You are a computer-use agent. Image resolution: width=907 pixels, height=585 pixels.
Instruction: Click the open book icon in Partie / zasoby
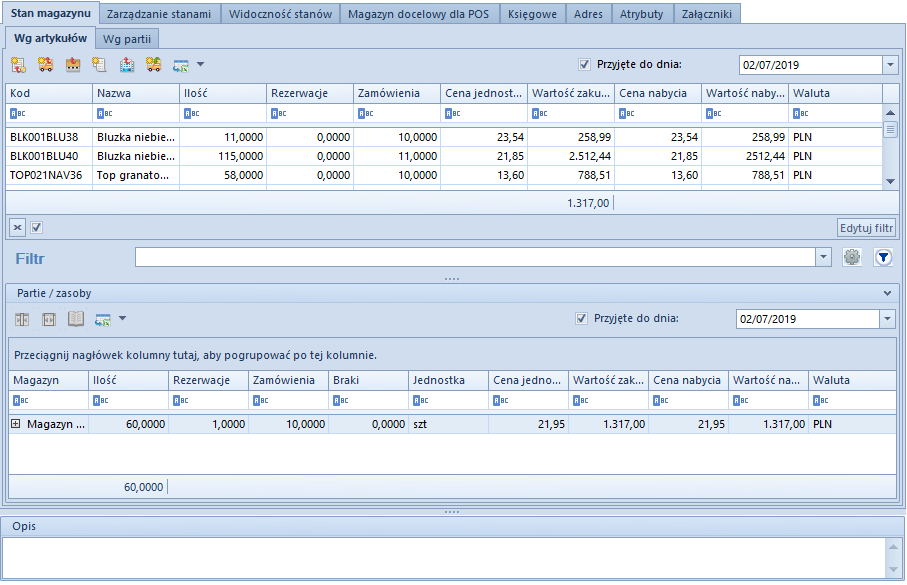click(x=76, y=319)
